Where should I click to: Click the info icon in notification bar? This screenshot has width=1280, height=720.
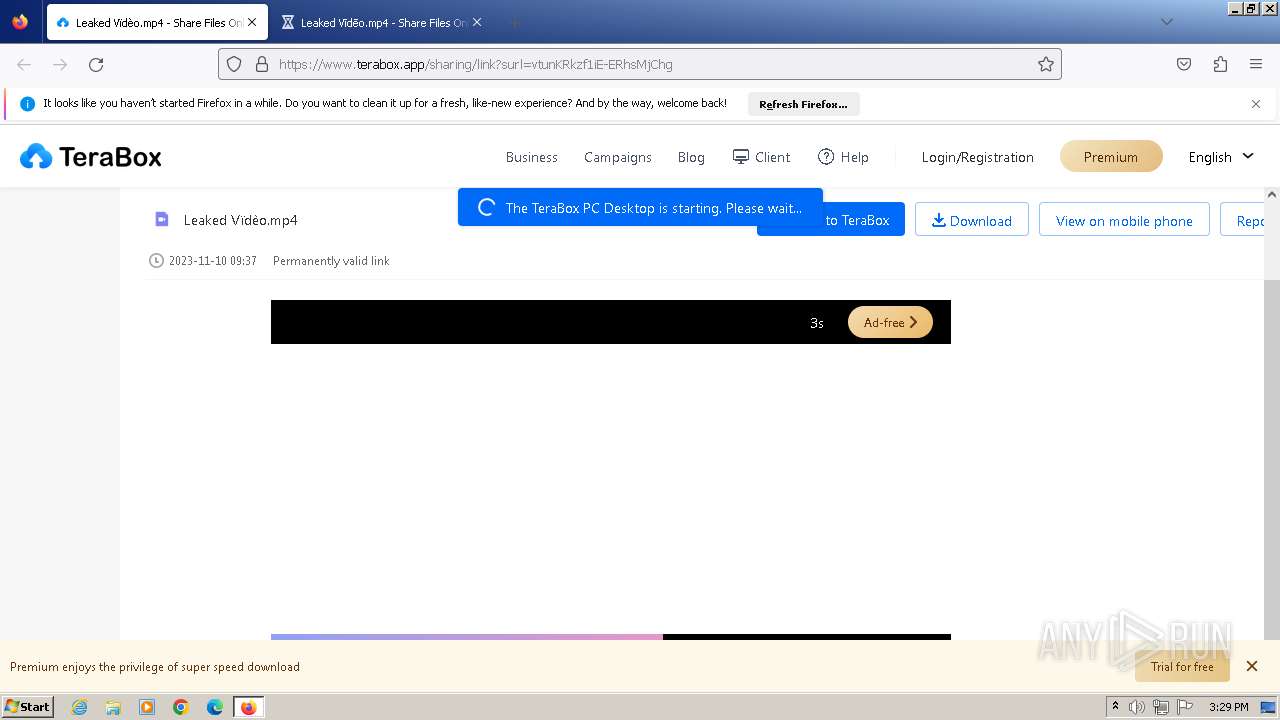27,103
